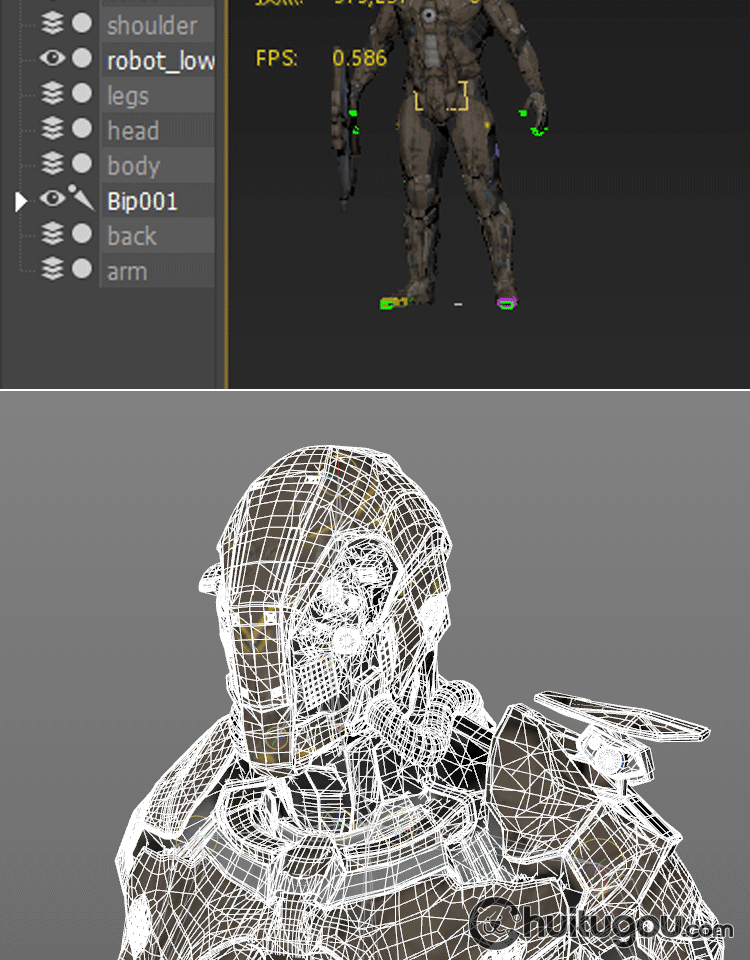
Task: Hide robot_low using its eye icon
Action: (x=53, y=59)
